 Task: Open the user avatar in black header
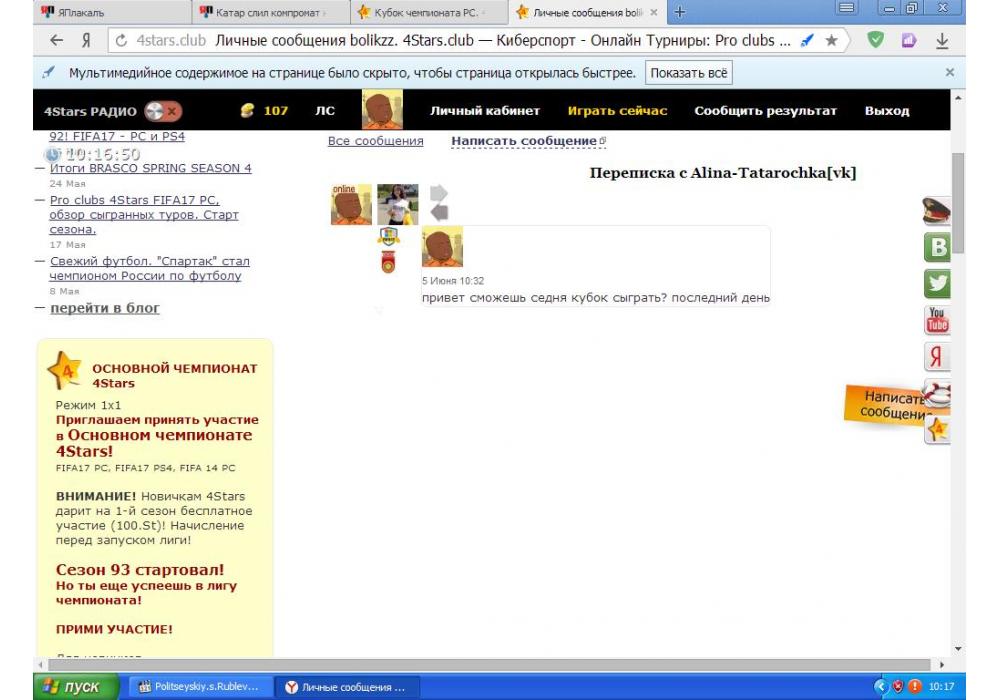coord(382,110)
